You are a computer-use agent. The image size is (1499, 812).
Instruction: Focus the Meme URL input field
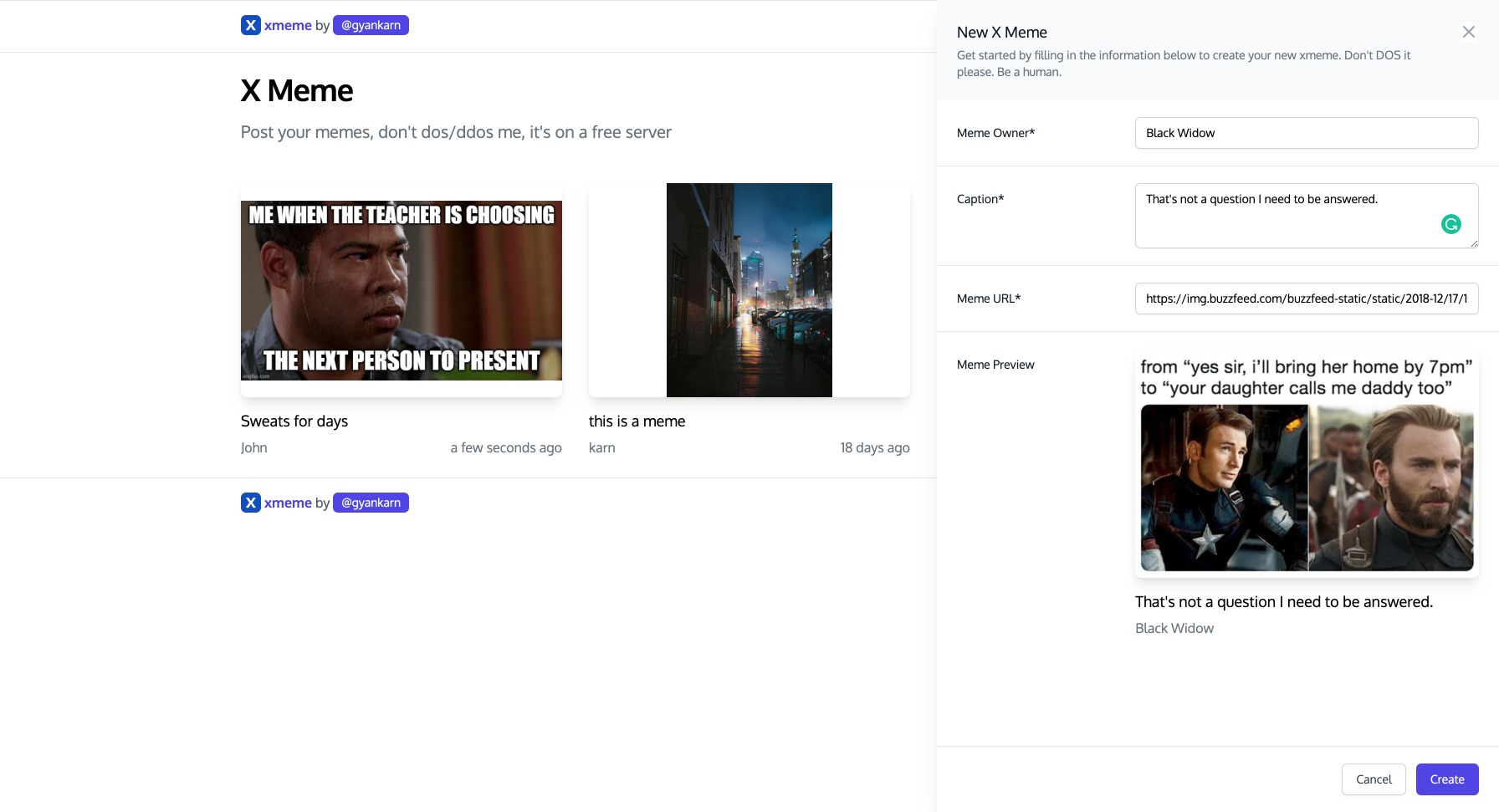(1307, 299)
